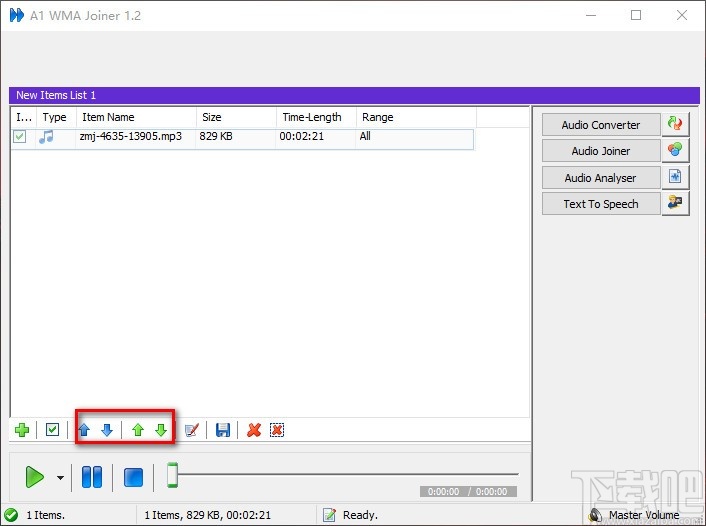The width and height of the screenshot is (706, 526).
Task: Click the playback position slider handle
Action: click(x=172, y=475)
